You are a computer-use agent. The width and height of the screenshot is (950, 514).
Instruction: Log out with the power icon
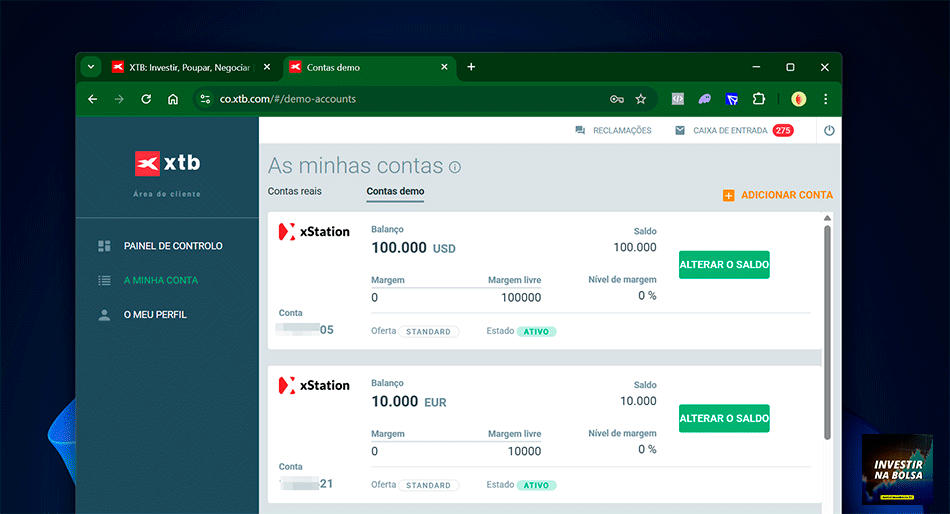click(x=829, y=130)
